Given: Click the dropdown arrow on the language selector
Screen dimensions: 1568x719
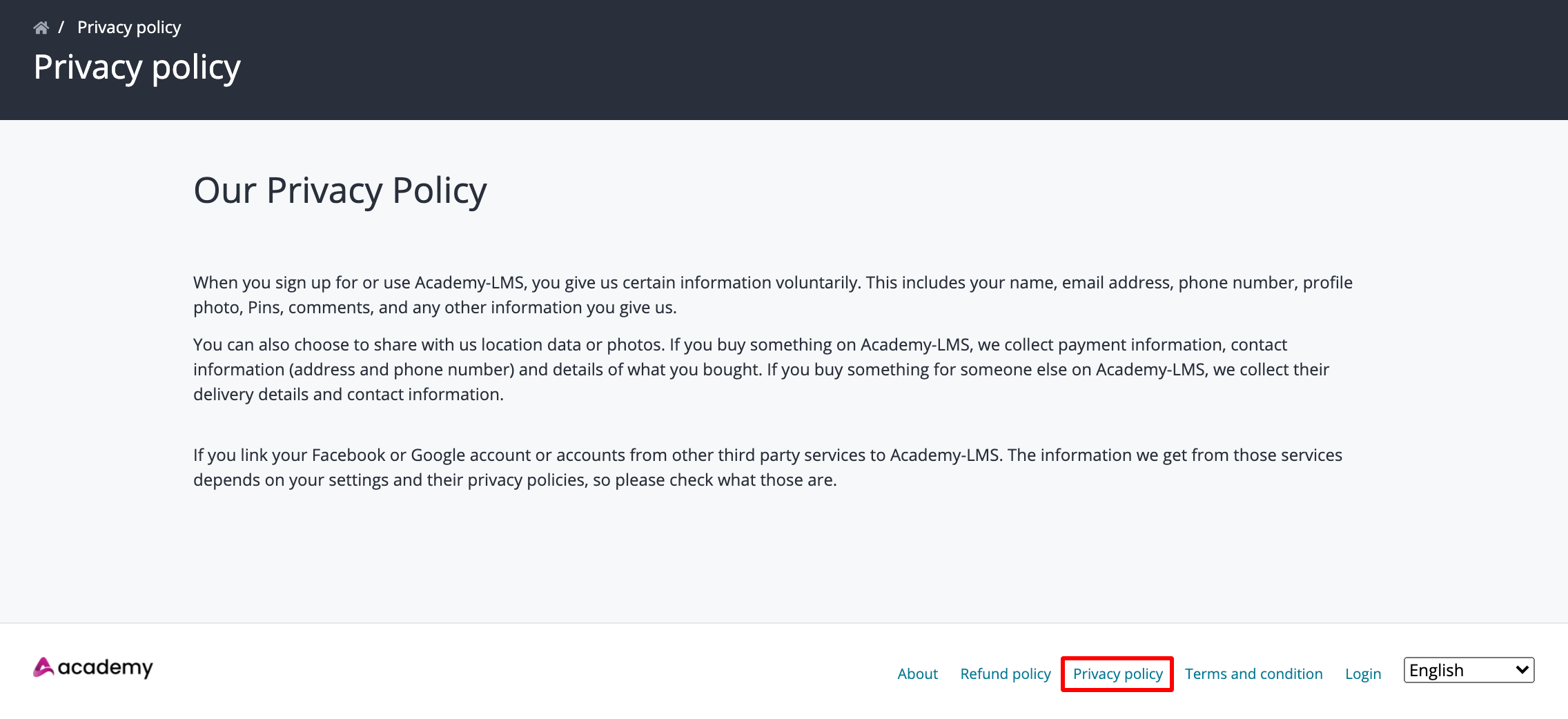Looking at the screenshot, I should [x=1522, y=669].
